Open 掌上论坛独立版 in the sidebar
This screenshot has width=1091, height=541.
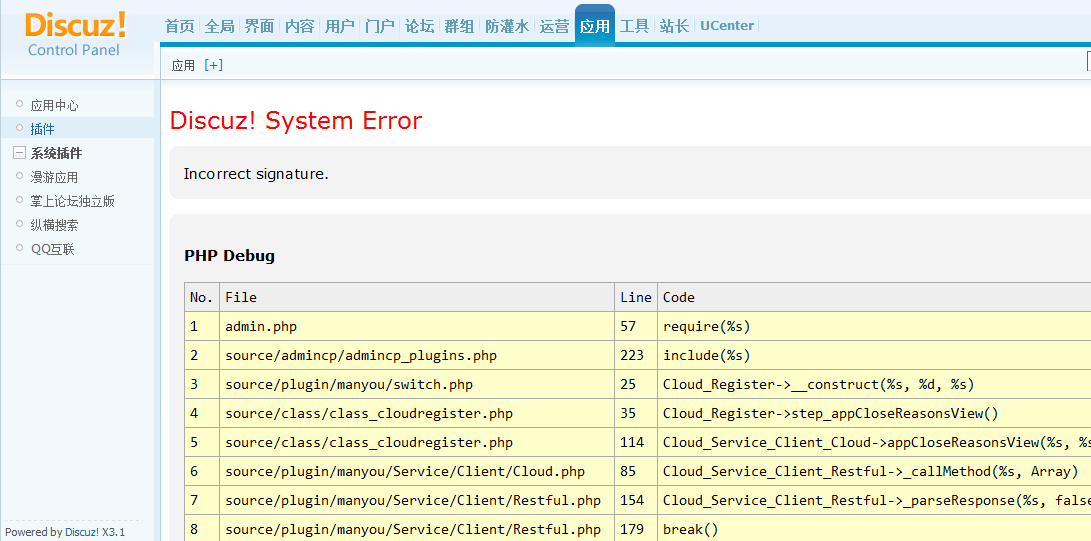coord(72,201)
